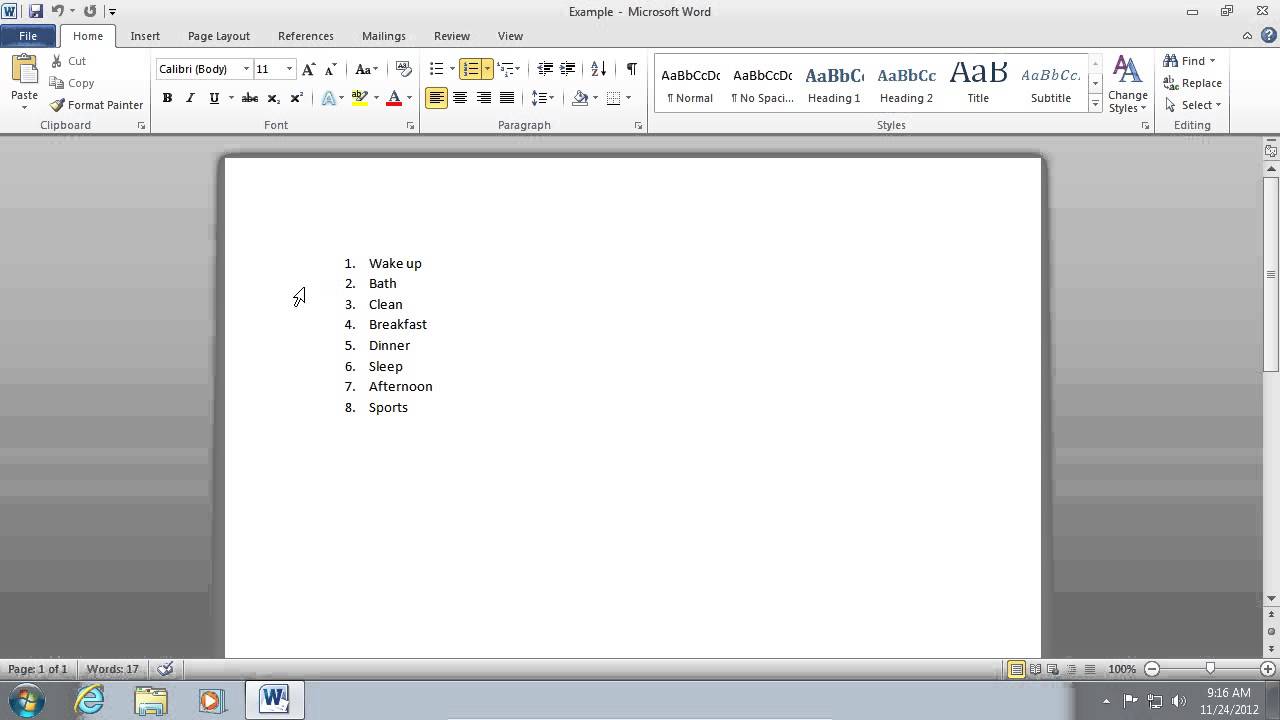The height and width of the screenshot is (720, 1280).
Task: Cut the selected text
Action: click(x=69, y=61)
